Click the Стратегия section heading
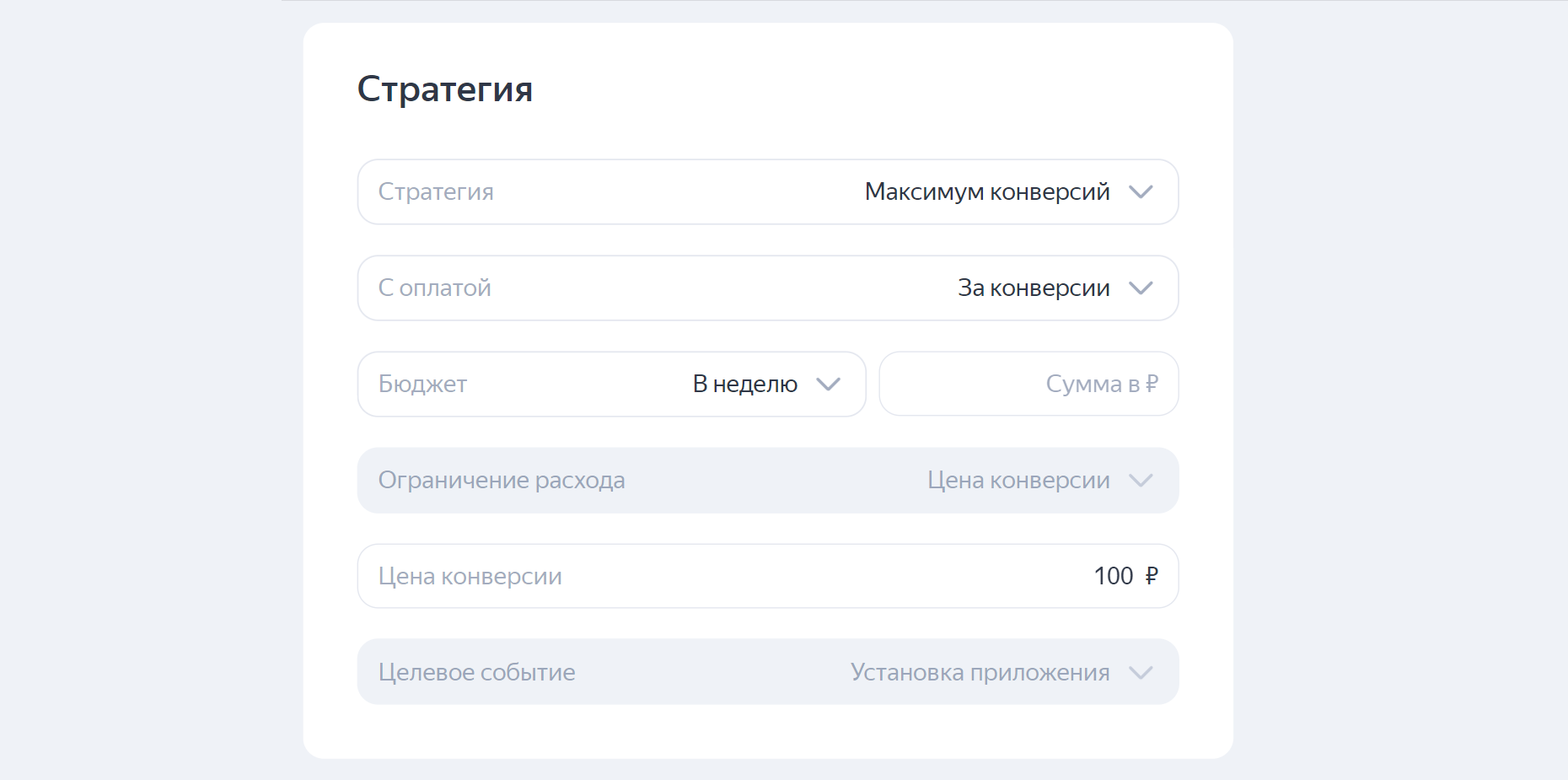Viewport: 1568px width, 780px height. [445, 89]
